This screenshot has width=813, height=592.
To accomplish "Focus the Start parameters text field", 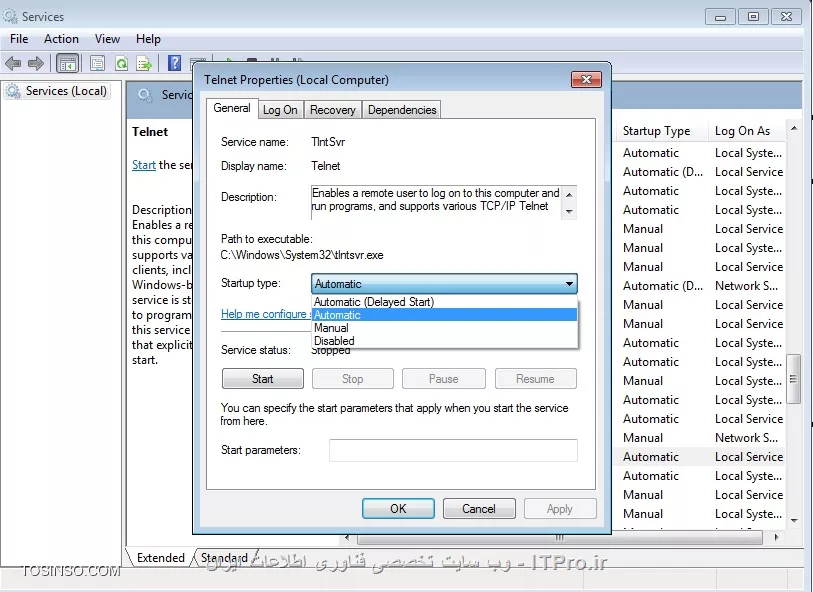I will click(453, 450).
